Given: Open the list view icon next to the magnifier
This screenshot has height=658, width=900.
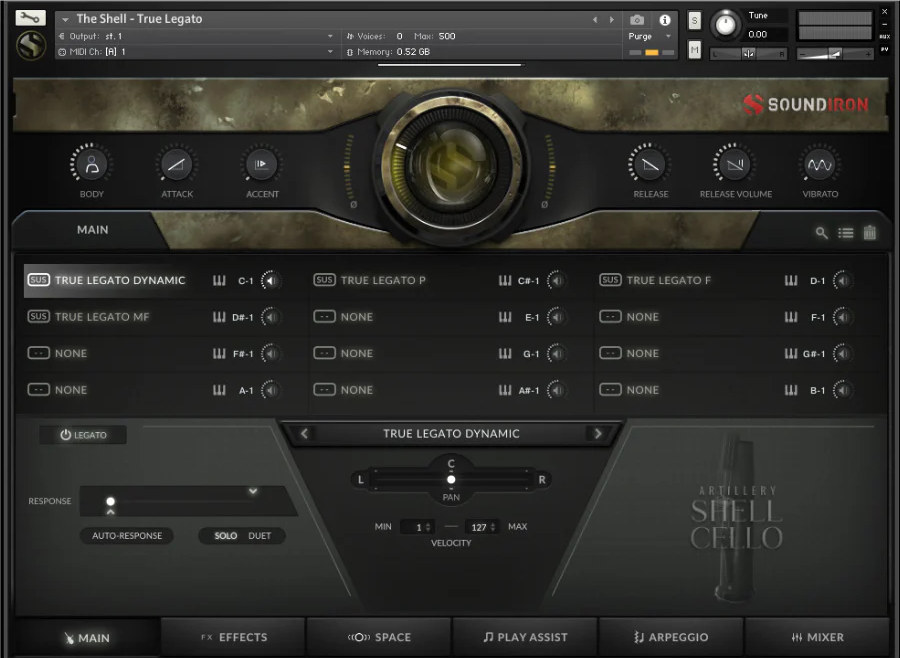Looking at the screenshot, I should 845,233.
